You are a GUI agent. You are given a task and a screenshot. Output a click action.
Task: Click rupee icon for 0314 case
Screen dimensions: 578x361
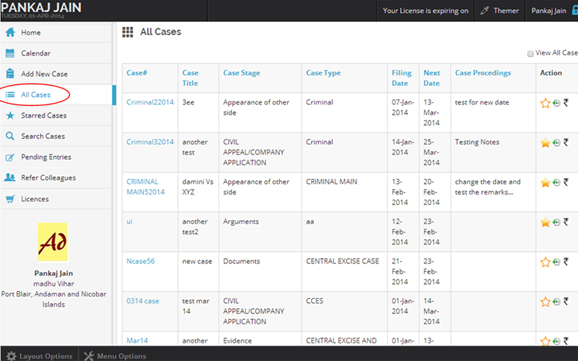(x=566, y=302)
